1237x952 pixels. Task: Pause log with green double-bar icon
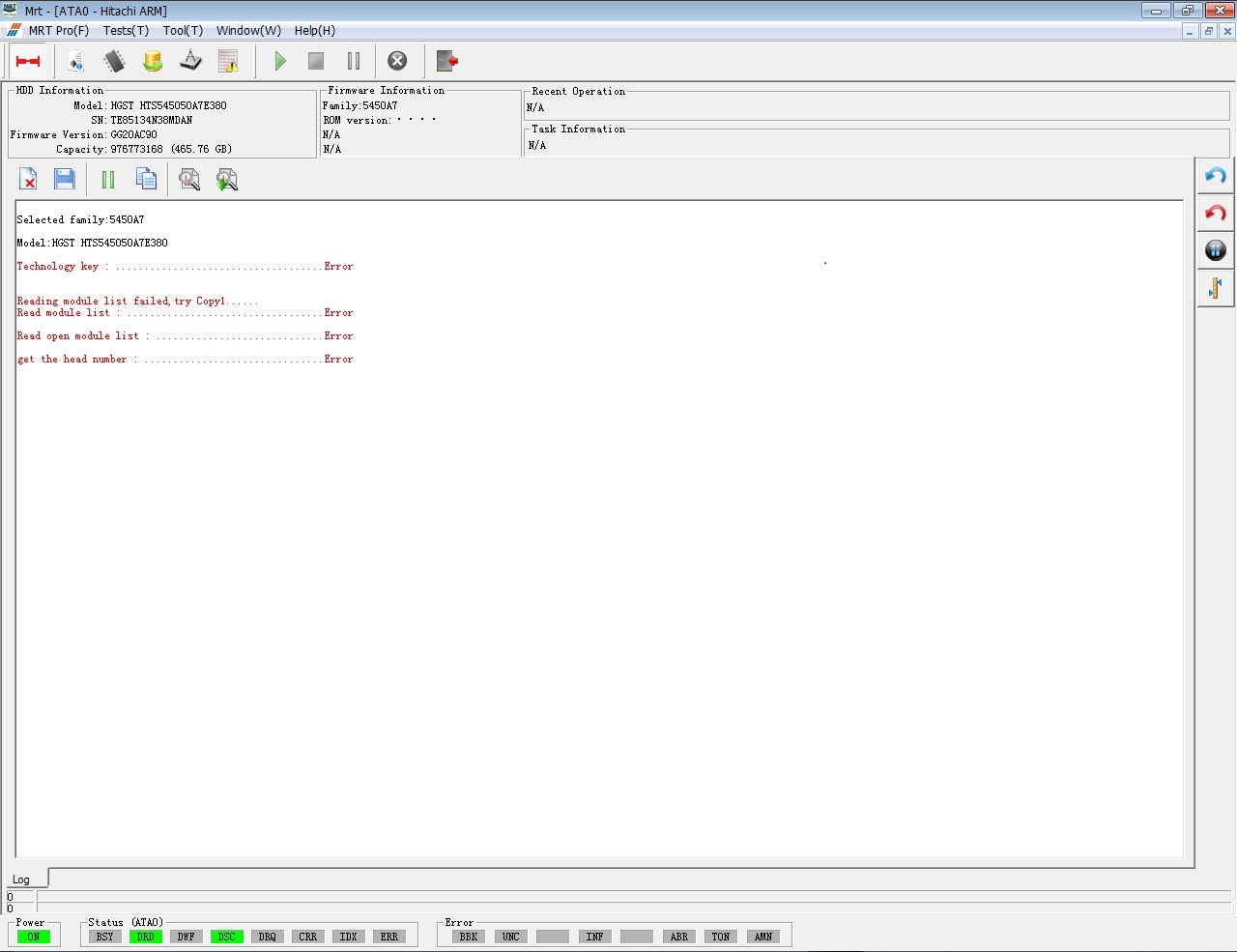pos(108,179)
